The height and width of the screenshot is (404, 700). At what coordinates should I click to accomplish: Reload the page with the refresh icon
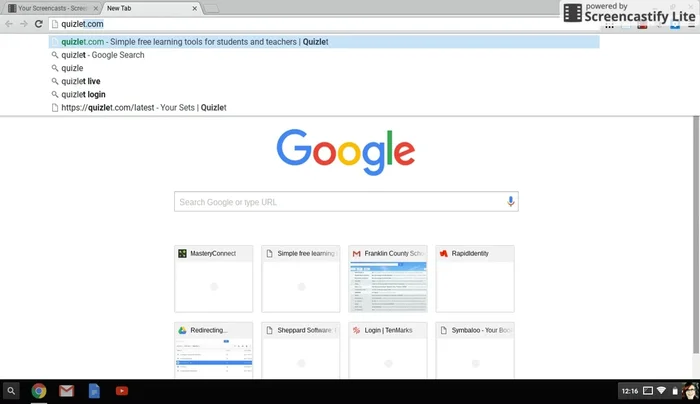39,23
